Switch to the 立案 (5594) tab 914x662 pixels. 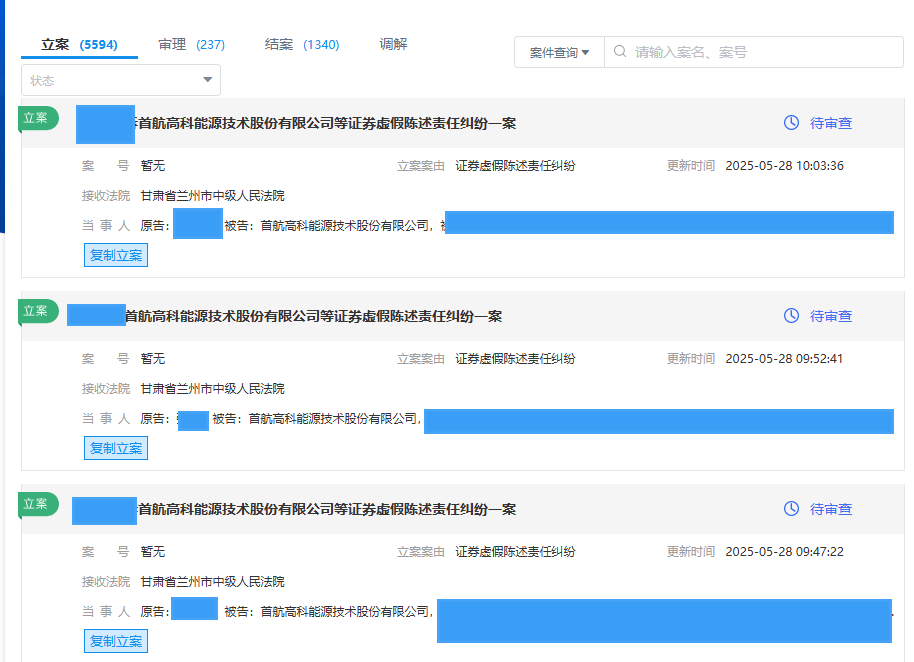tap(79, 45)
